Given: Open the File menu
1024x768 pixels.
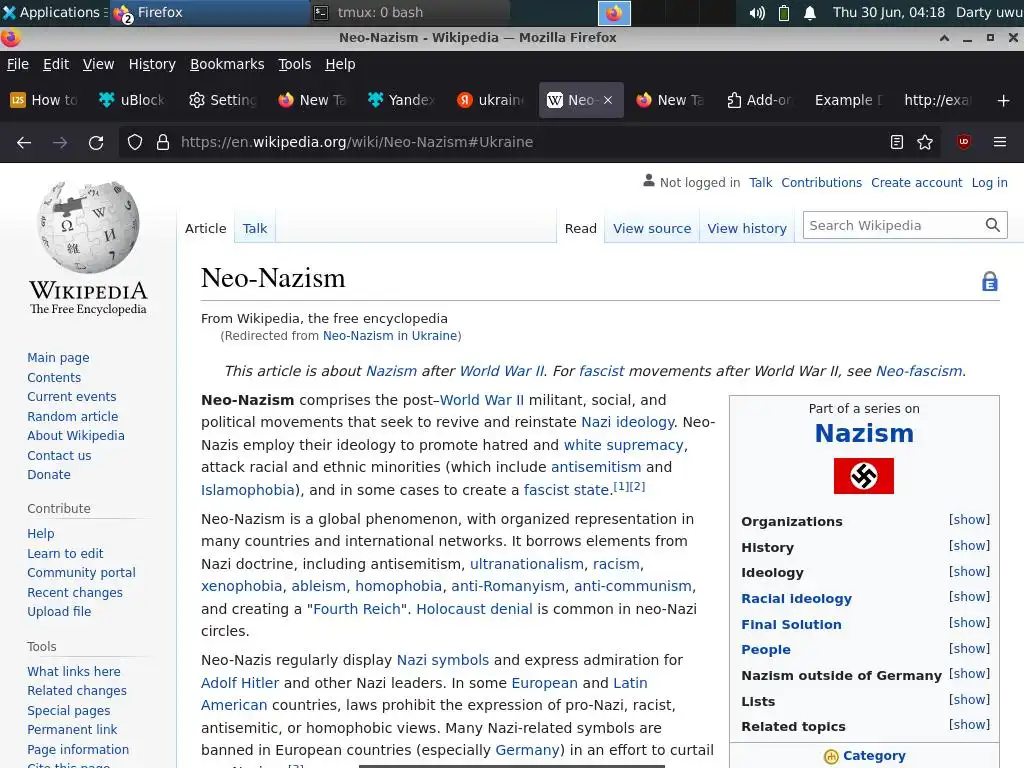Looking at the screenshot, I should [x=18, y=64].
